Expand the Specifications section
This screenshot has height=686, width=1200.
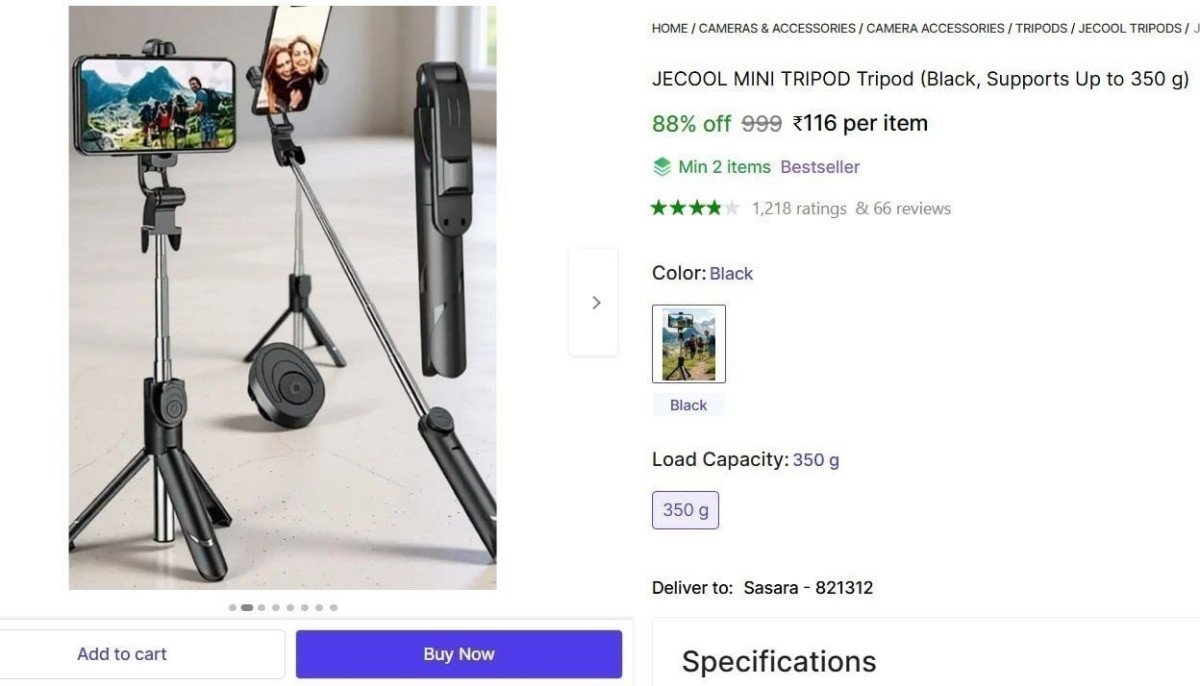[x=779, y=661]
